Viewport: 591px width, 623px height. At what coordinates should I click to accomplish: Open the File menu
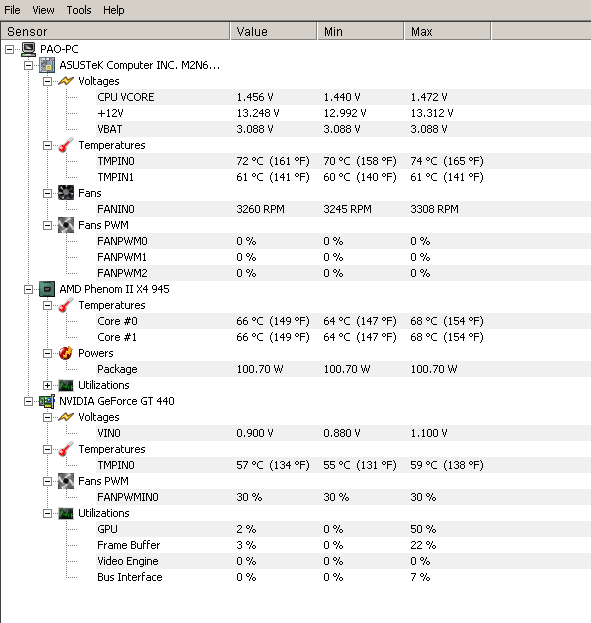(12, 10)
